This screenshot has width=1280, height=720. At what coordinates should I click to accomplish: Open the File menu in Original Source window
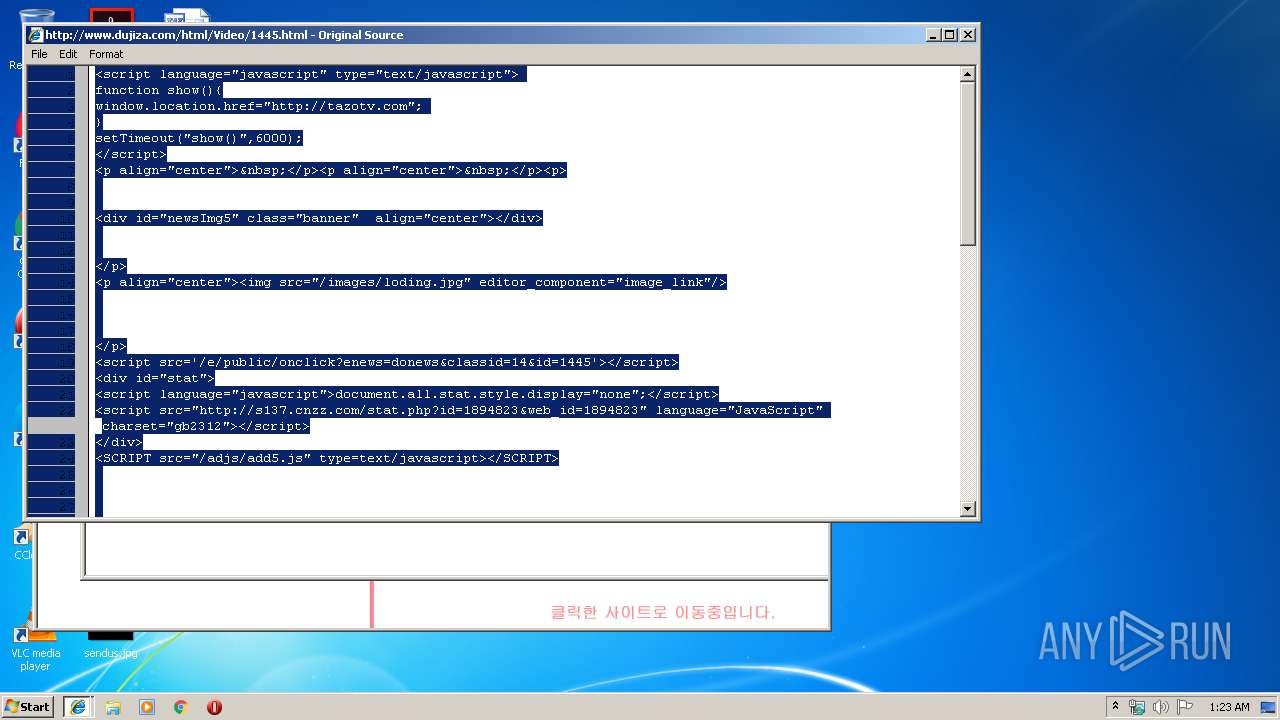(x=39, y=54)
